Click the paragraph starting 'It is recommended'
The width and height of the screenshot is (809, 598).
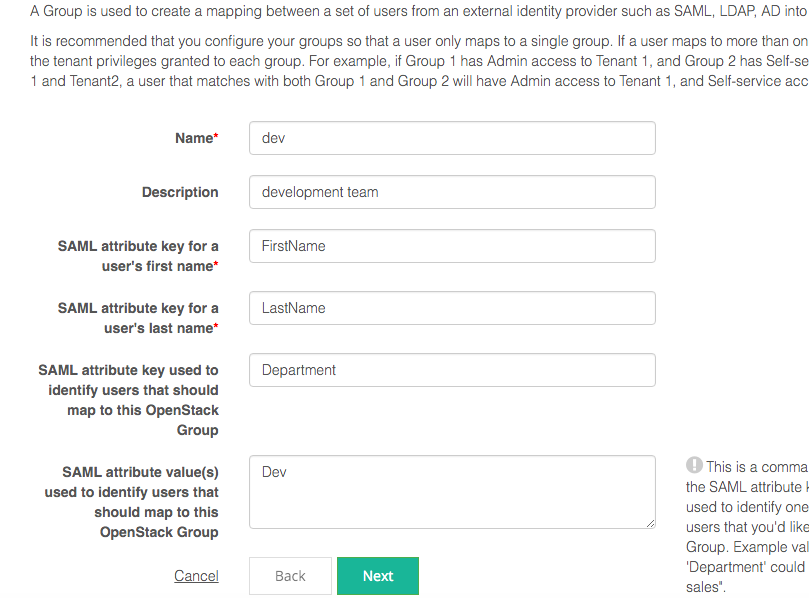coord(418,61)
